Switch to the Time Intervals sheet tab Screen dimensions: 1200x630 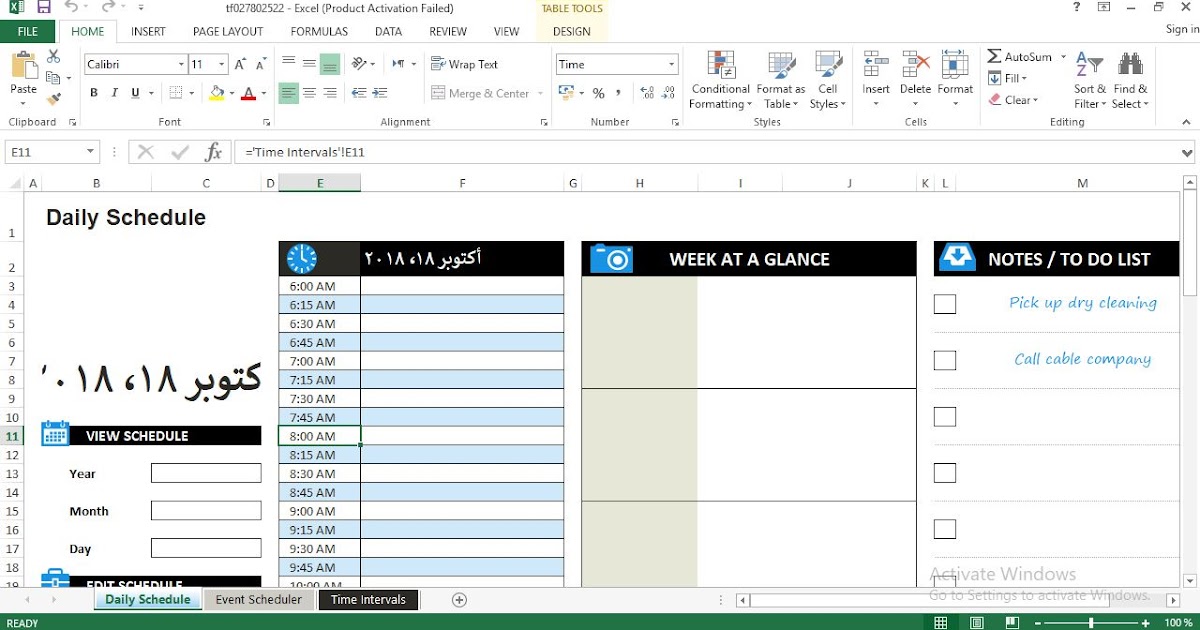click(368, 599)
